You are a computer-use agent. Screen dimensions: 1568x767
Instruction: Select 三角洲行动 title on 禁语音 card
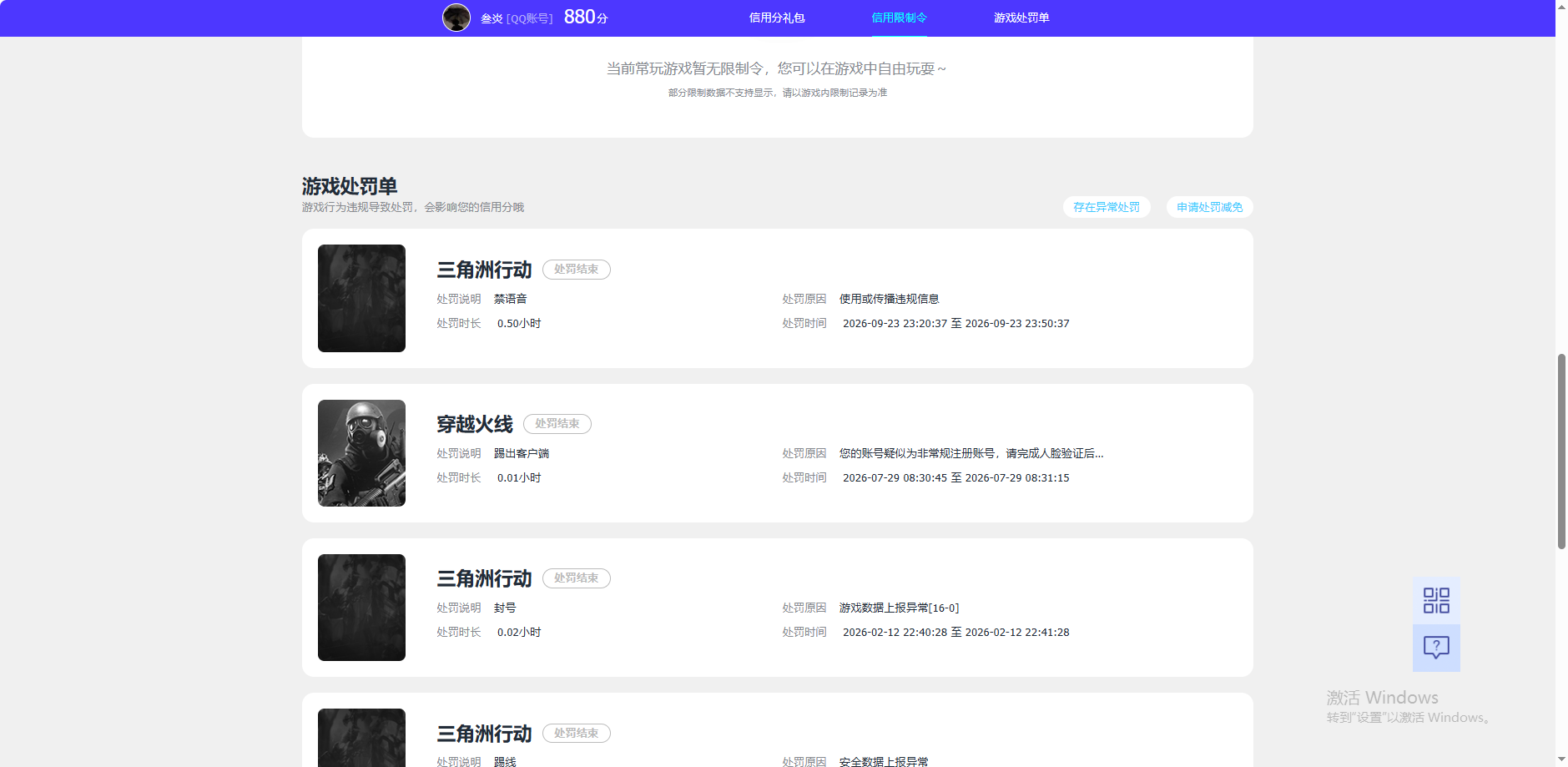coord(484,270)
